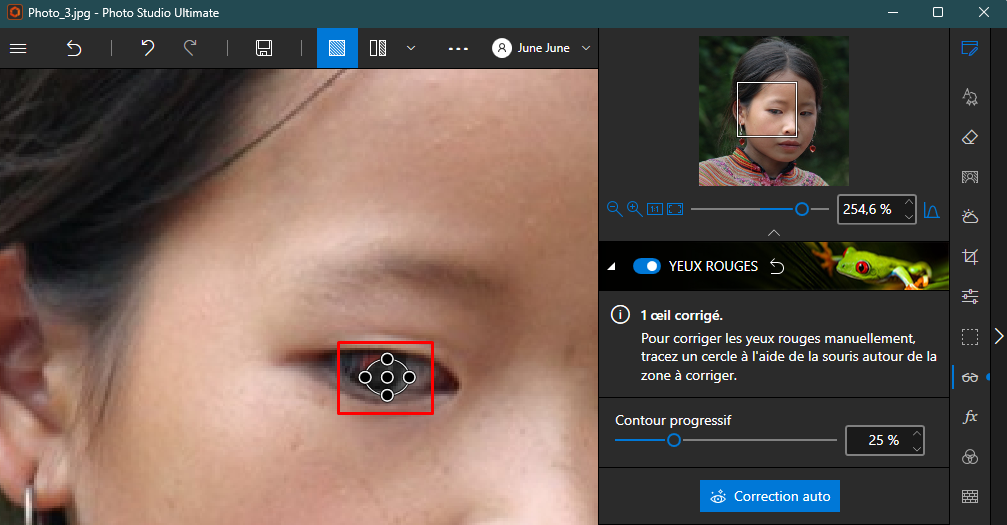Screen dimensions: 1007x525
Task: Undo the last action
Action: 148,48
